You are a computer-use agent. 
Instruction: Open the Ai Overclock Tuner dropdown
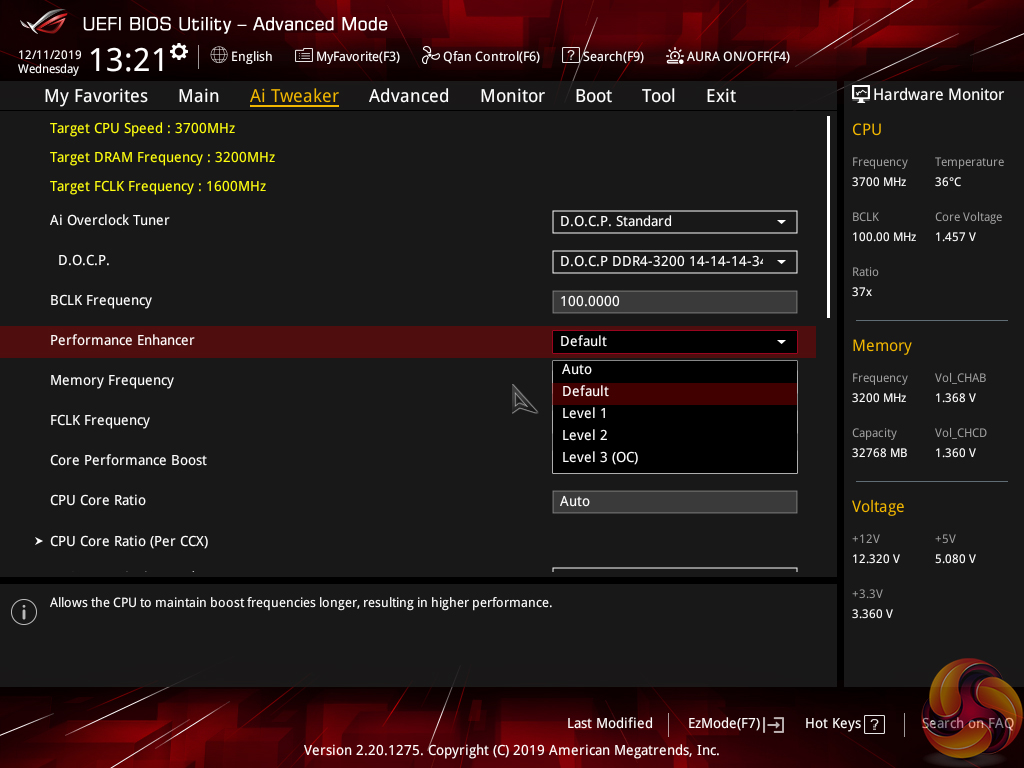point(674,221)
